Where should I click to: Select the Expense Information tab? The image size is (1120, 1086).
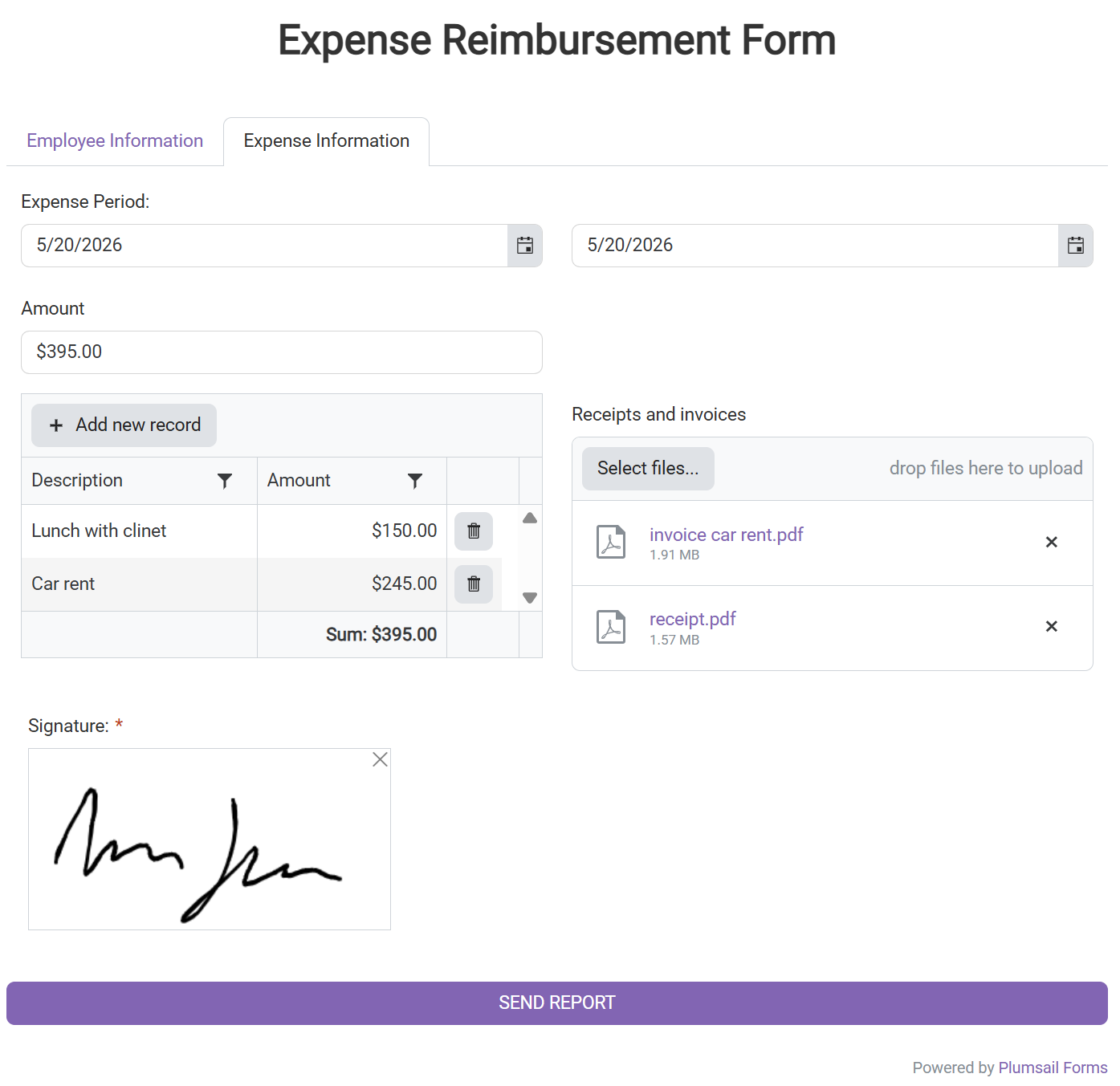coord(326,141)
